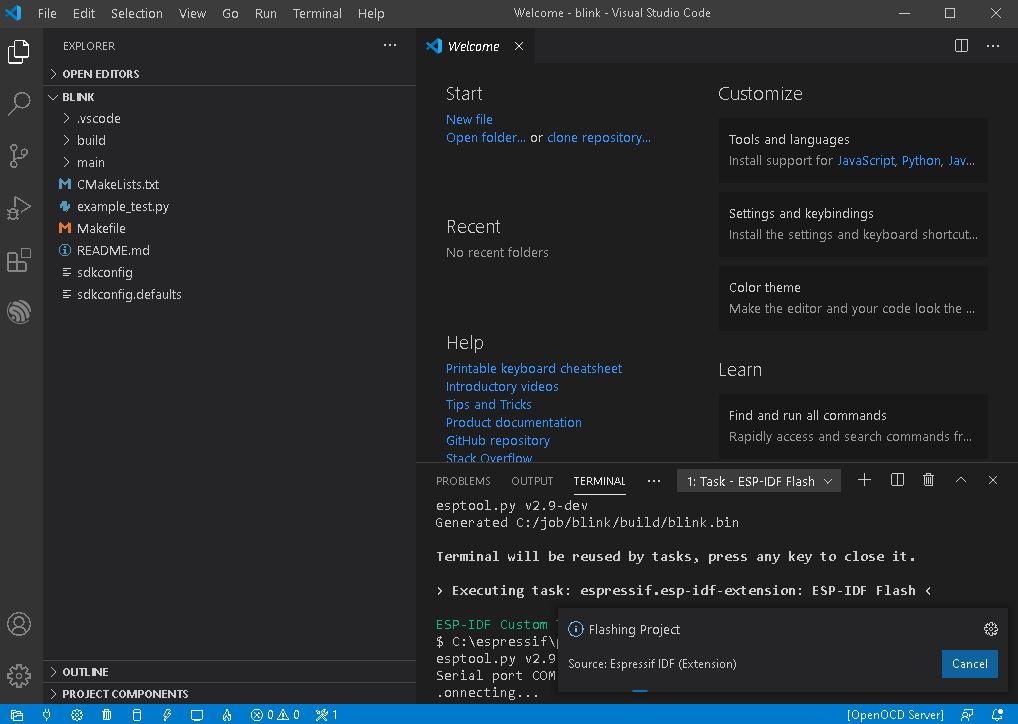The width and height of the screenshot is (1018, 724).
Task: Open the Introductory videos link
Action: tap(502, 386)
